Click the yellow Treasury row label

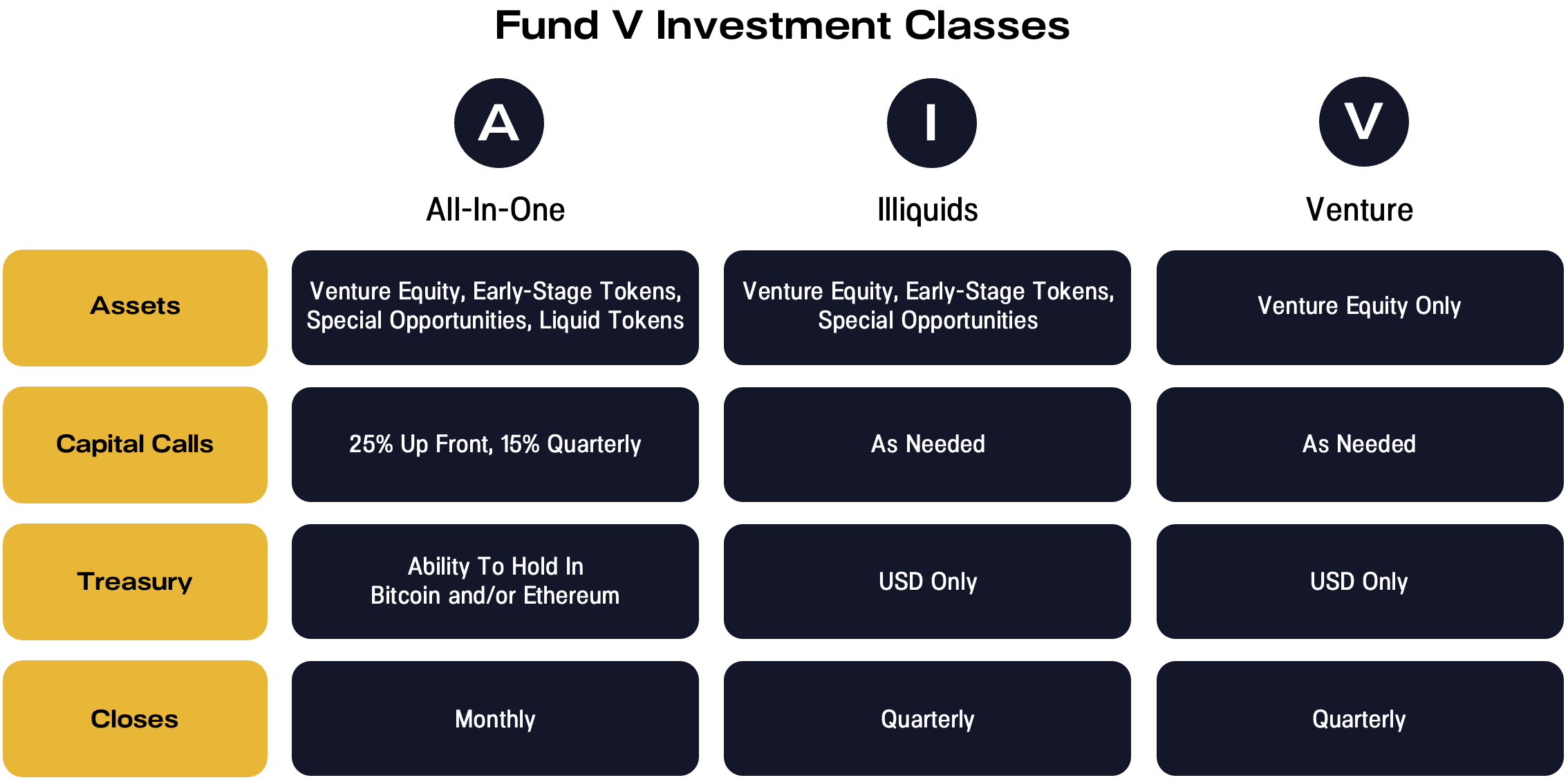click(x=135, y=582)
